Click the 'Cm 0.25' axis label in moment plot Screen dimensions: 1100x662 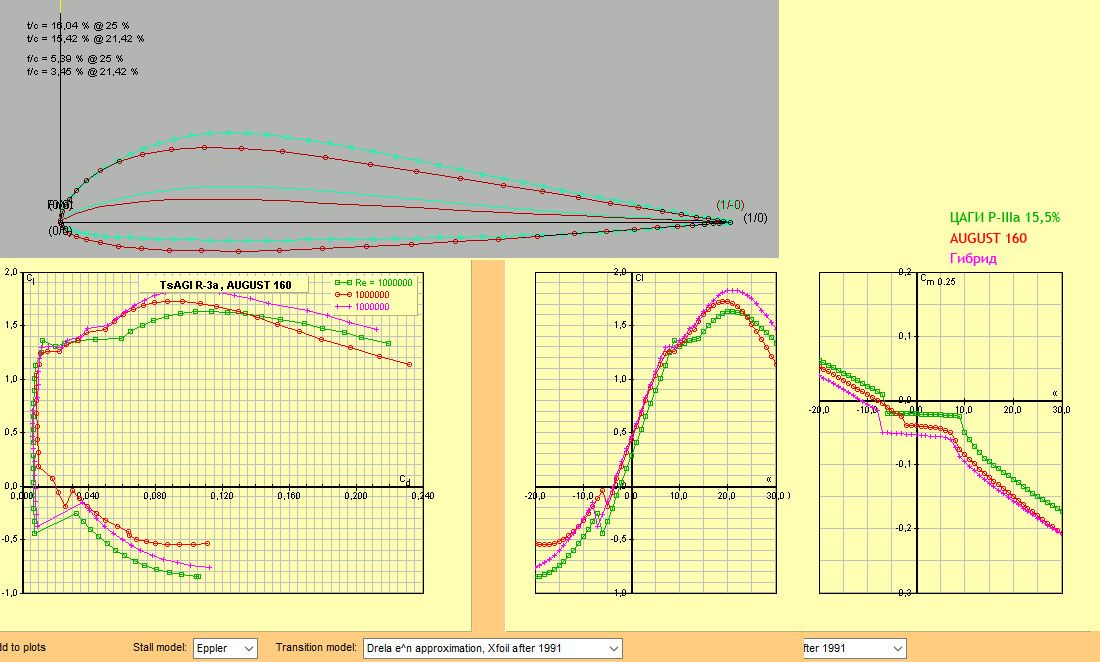coord(940,278)
